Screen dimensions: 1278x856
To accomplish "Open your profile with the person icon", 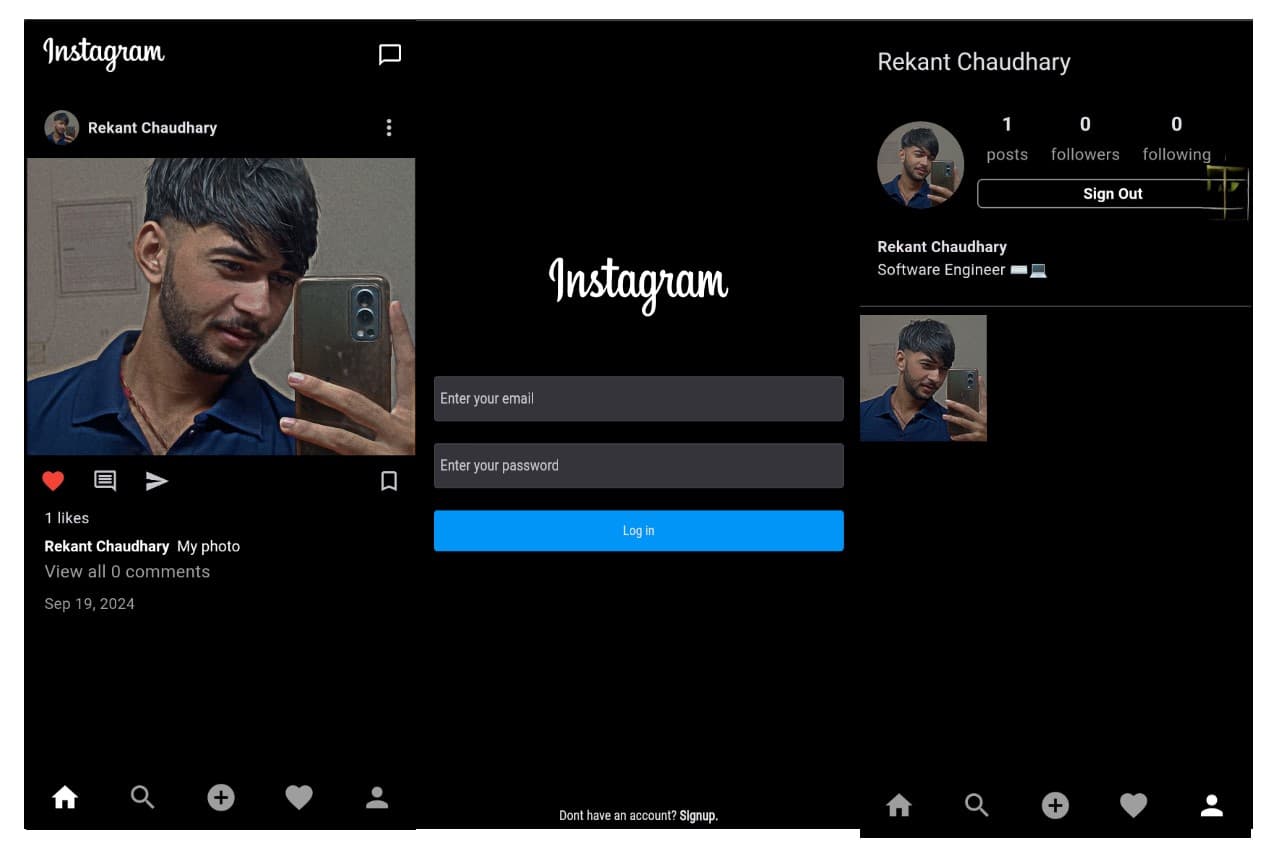I will [376, 797].
